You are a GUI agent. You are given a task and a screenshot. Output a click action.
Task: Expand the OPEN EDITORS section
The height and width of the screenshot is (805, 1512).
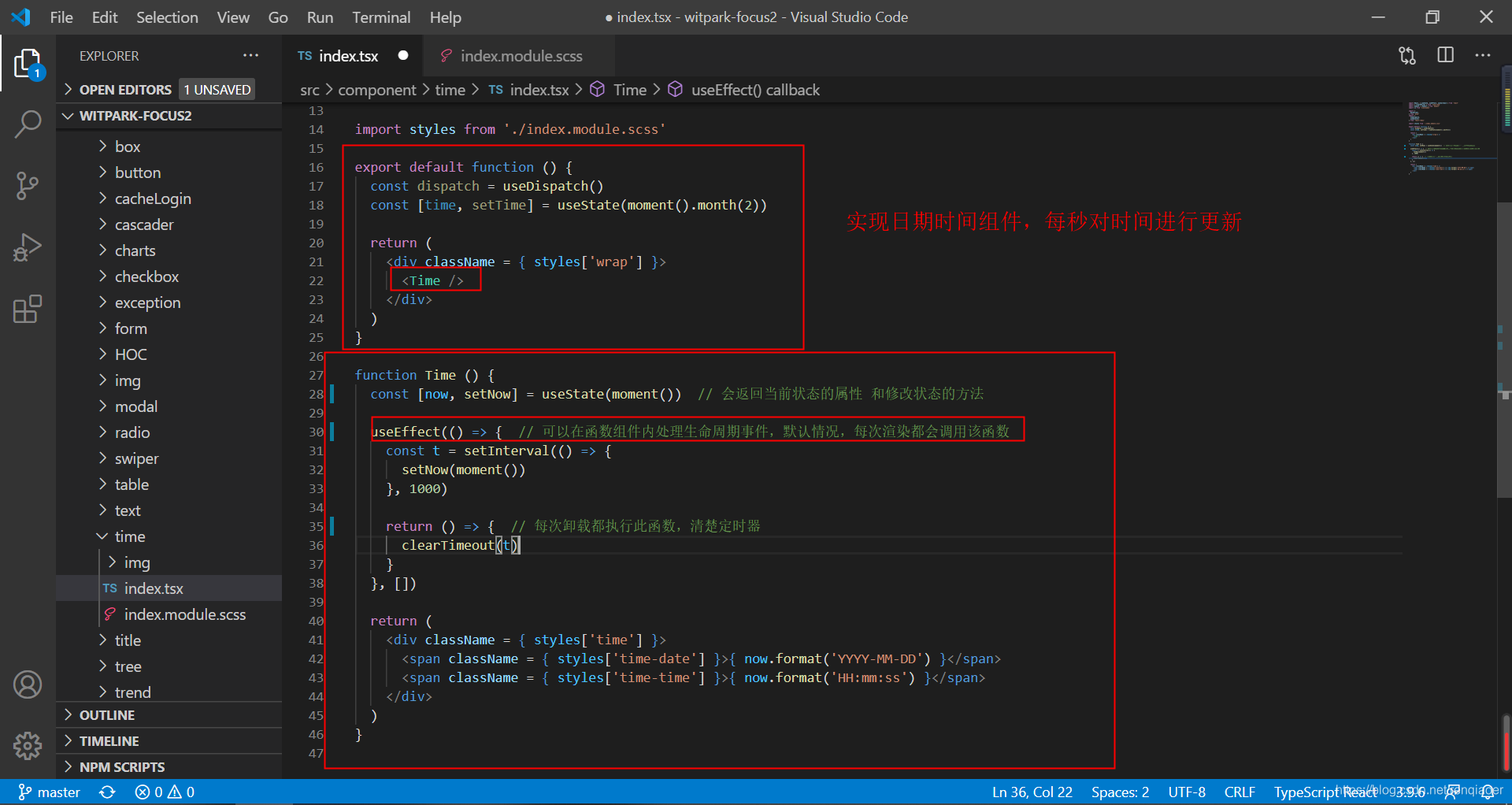(x=169, y=89)
